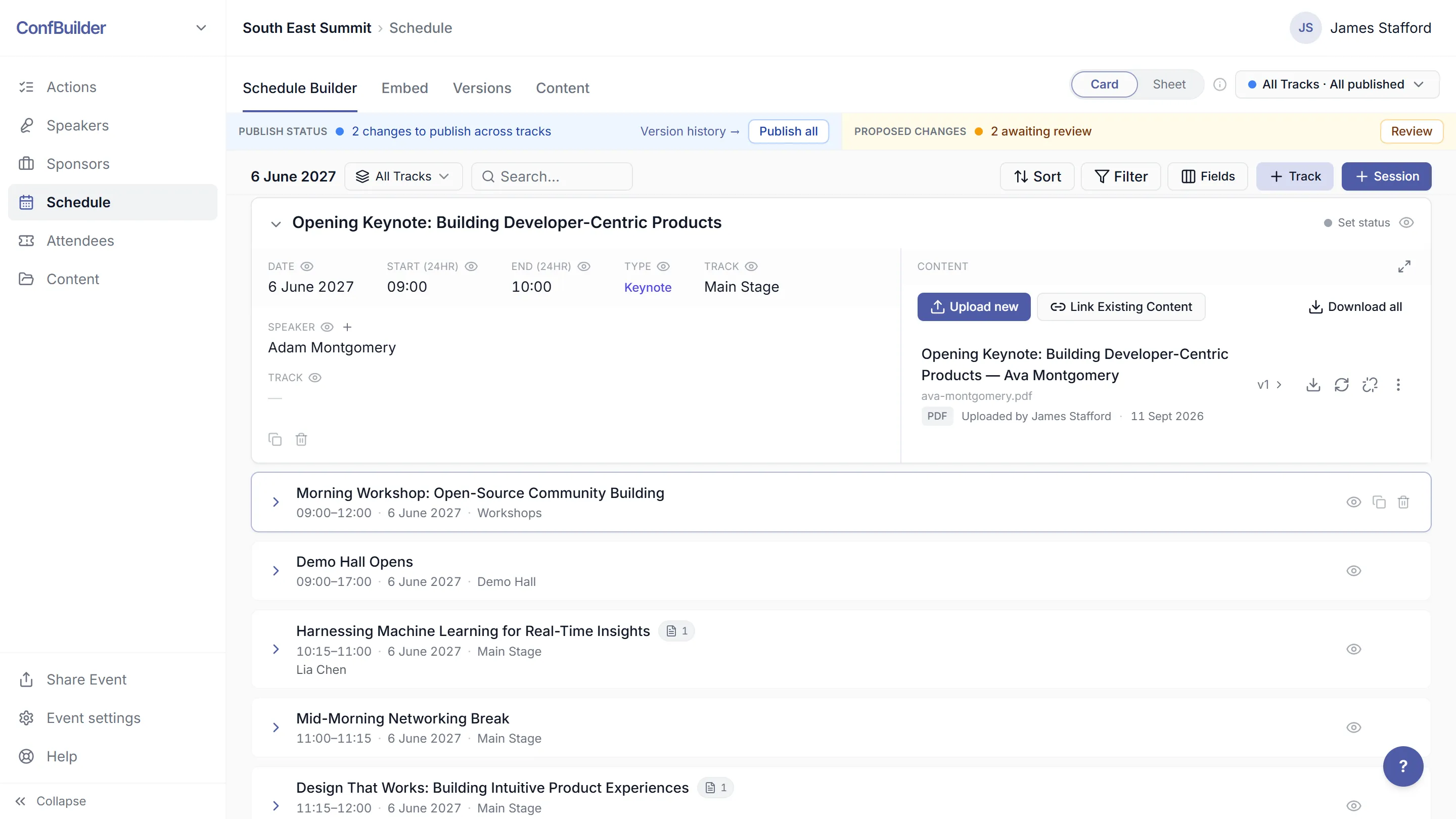Open the Content sidebar section

tap(112, 279)
